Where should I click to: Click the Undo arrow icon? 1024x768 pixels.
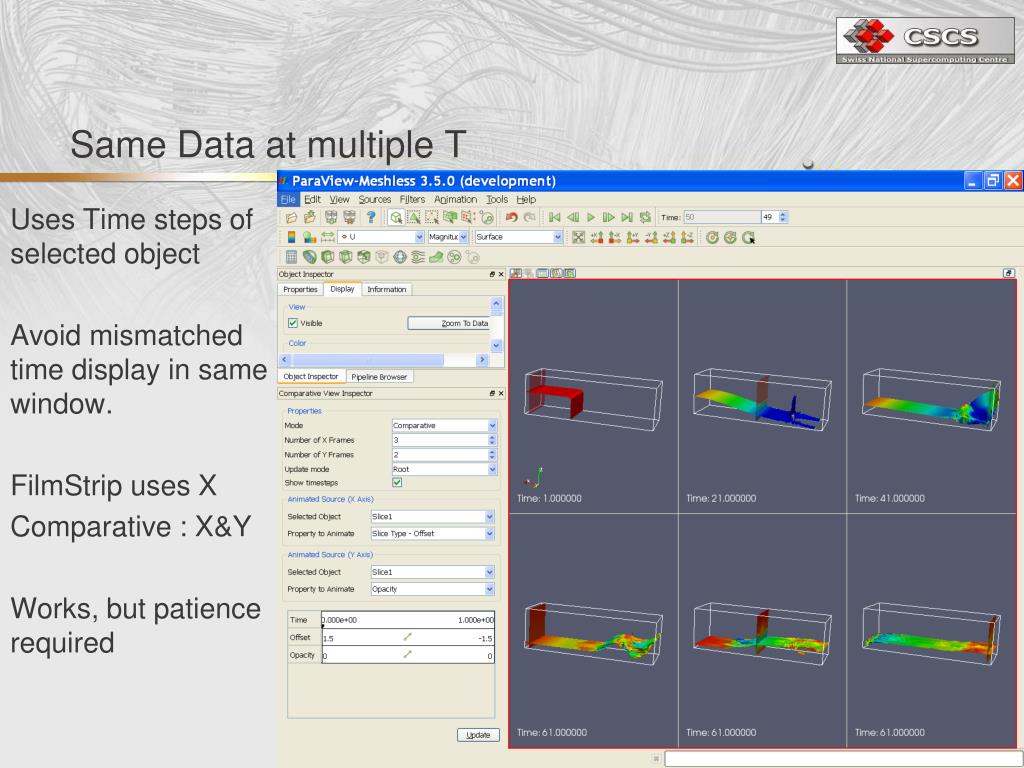[x=512, y=217]
